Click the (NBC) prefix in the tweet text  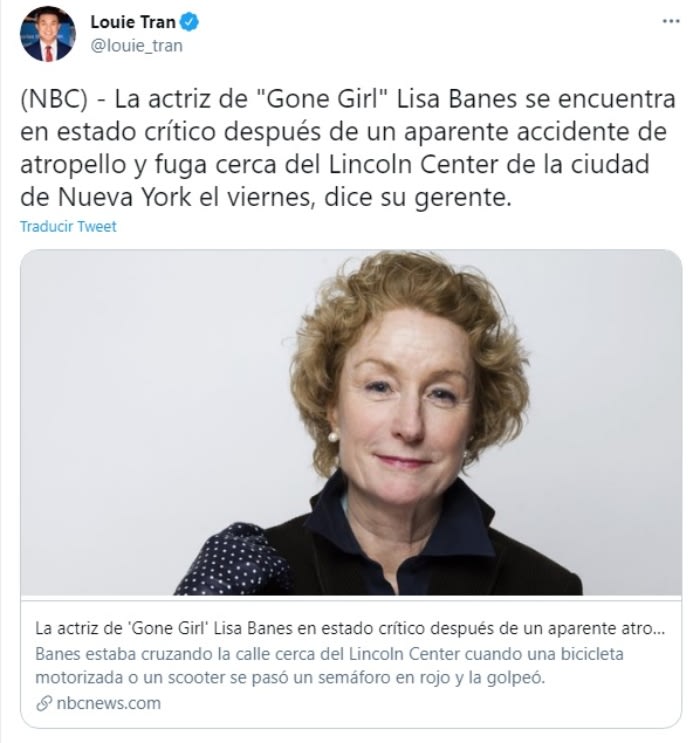[54, 100]
